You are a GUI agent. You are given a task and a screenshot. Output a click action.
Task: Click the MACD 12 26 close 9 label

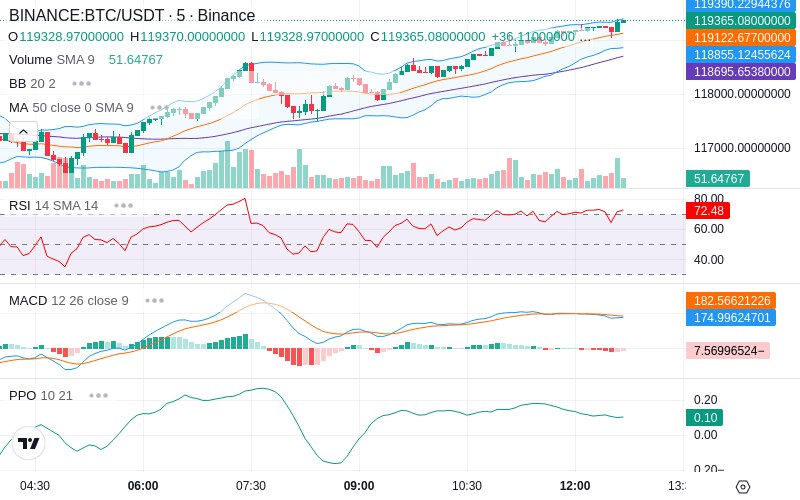[x=69, y=301]
